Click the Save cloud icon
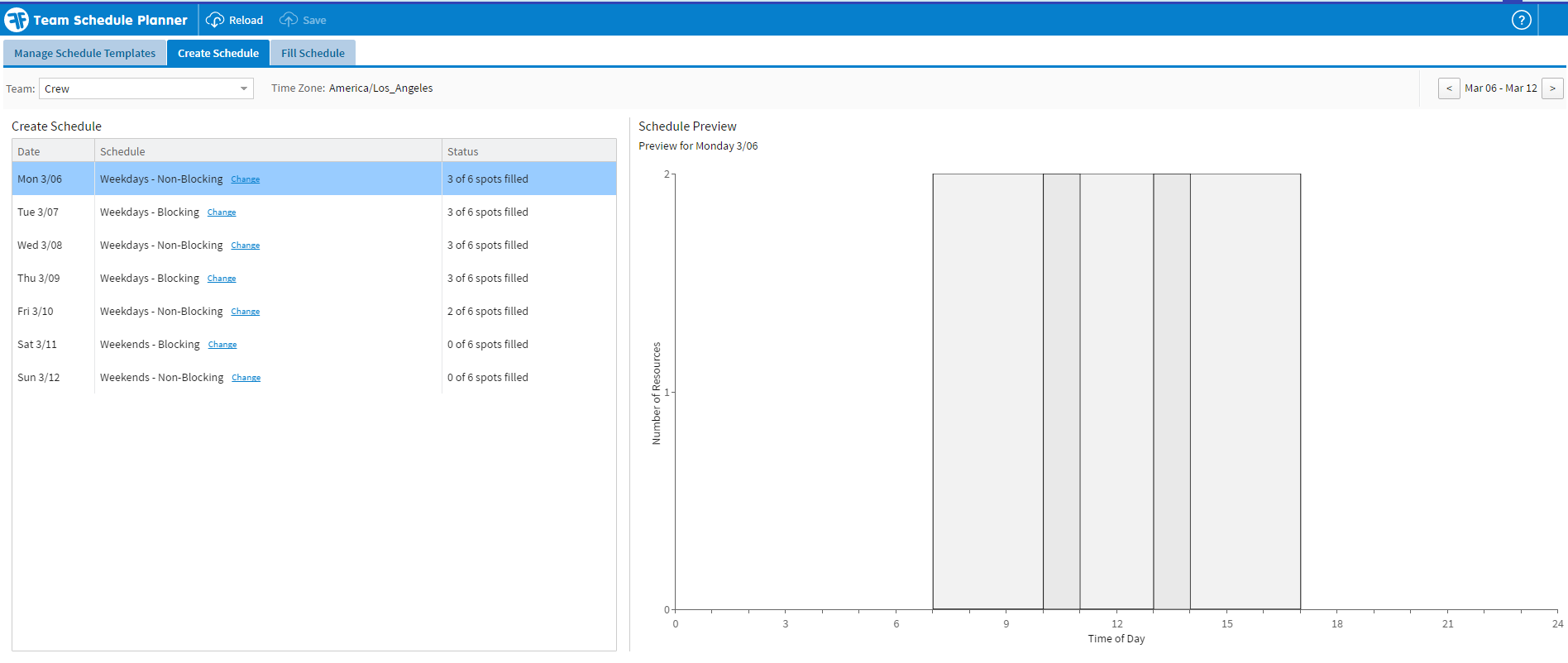Image resolution: width=1568 pixels, height=663 pixels. [x=289, y=20]
